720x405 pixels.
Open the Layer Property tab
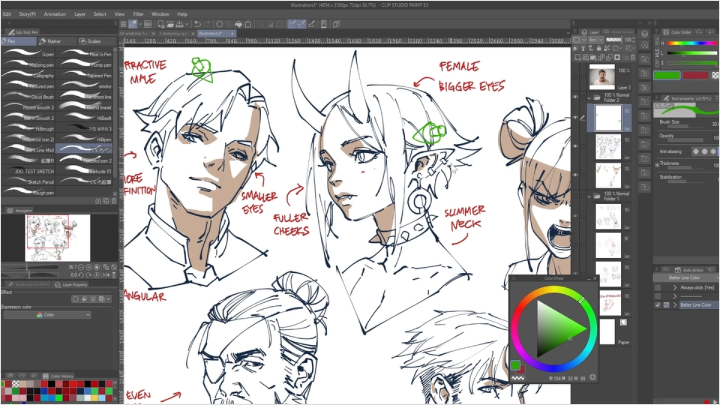pos(72,285)
